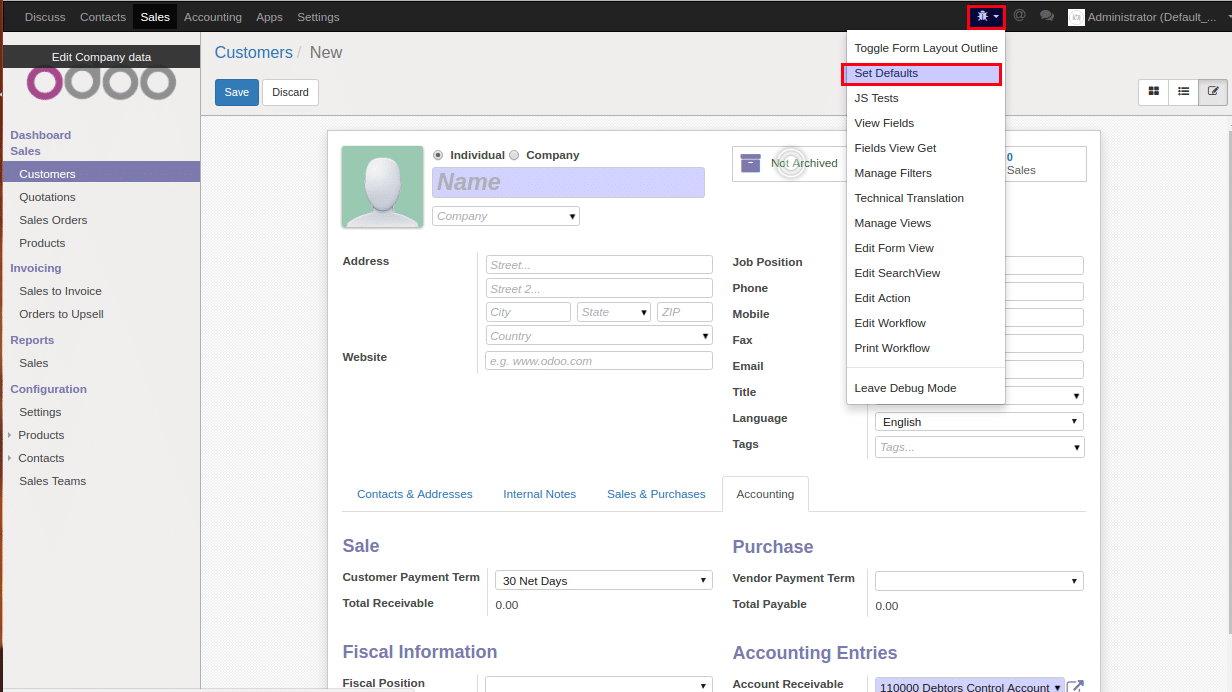Choose Edit SearchView menu entry
The image size is (1232, 692).
click(926, 273)
